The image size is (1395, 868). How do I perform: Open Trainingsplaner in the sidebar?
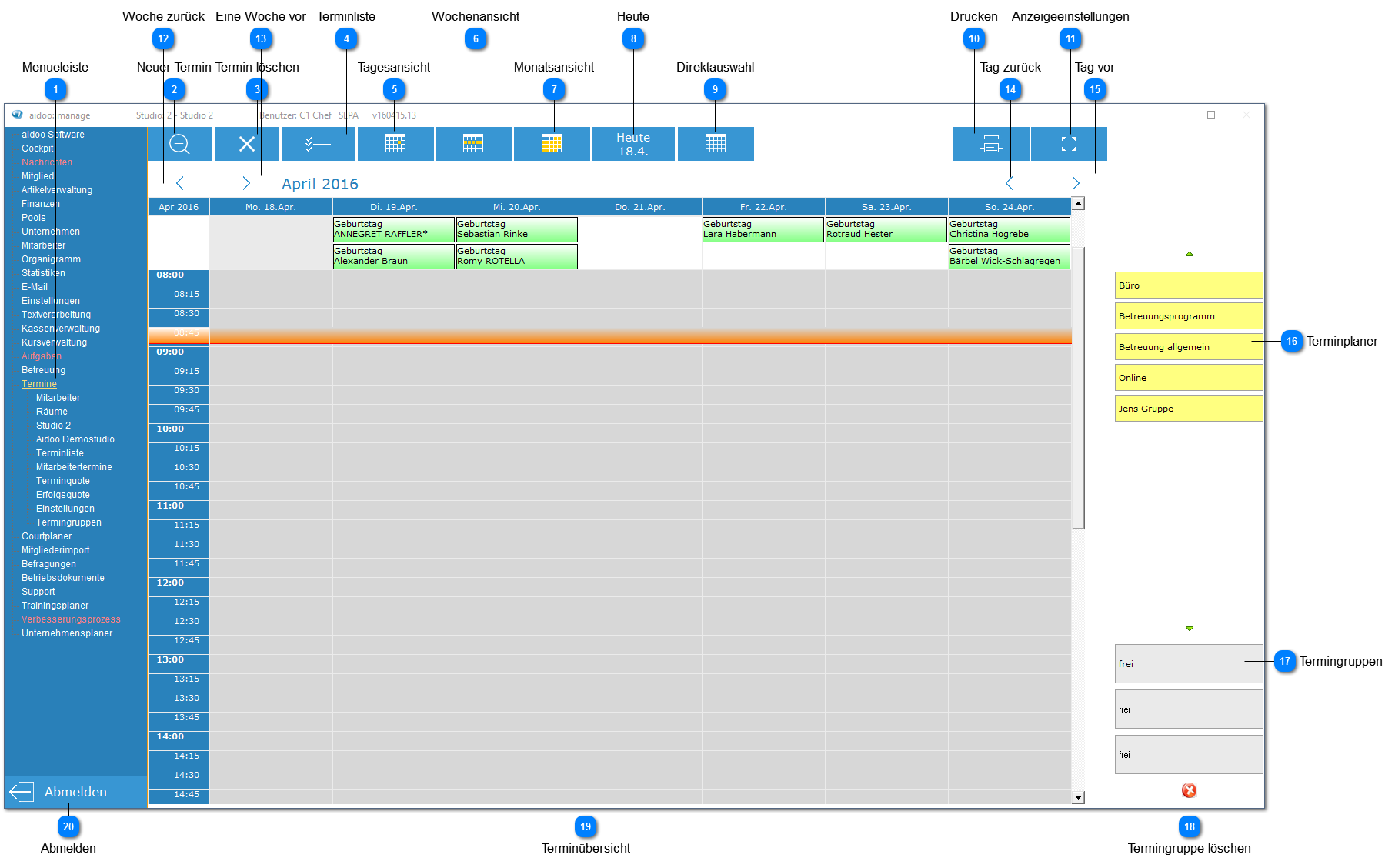(55, 606)
